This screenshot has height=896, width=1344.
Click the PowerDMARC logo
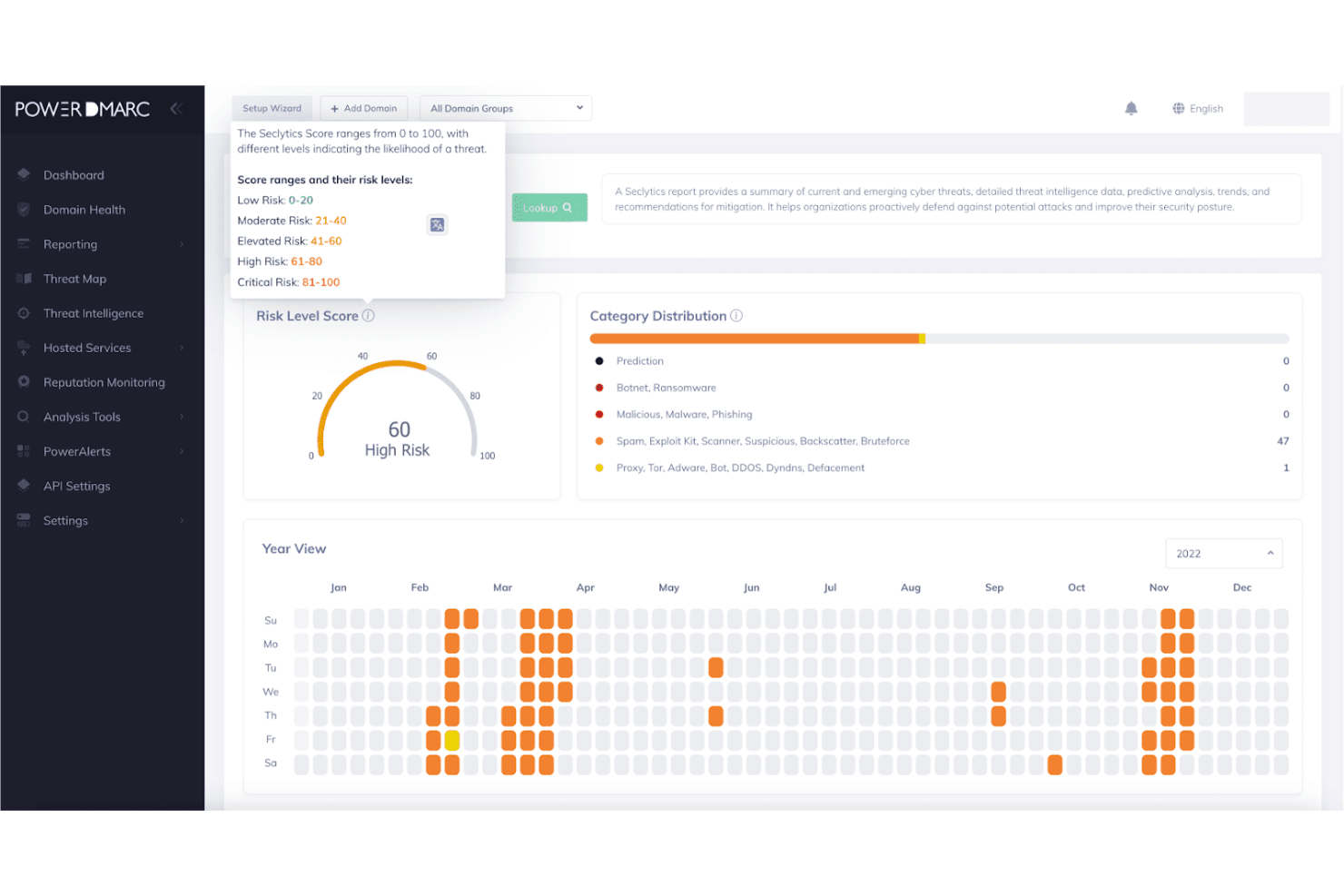pyautogui.click(x=83, y=109)
